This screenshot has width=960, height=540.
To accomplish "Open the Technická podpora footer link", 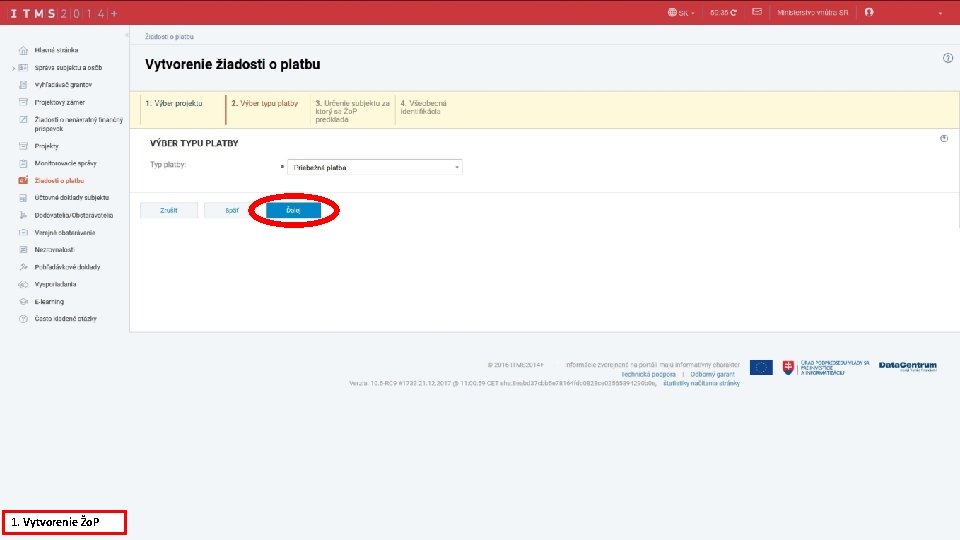I will 648,374.
